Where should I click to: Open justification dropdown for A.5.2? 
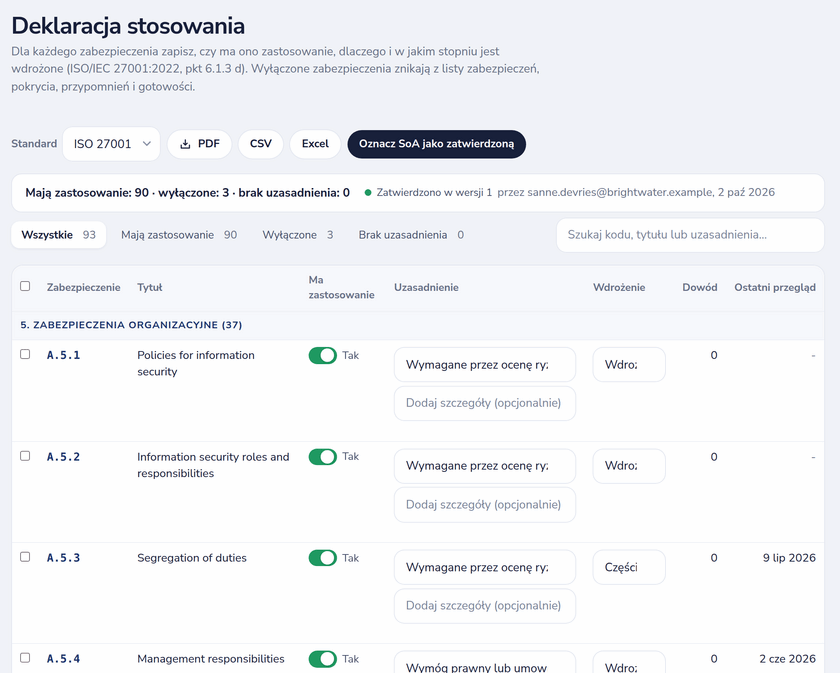click(485, 466)
